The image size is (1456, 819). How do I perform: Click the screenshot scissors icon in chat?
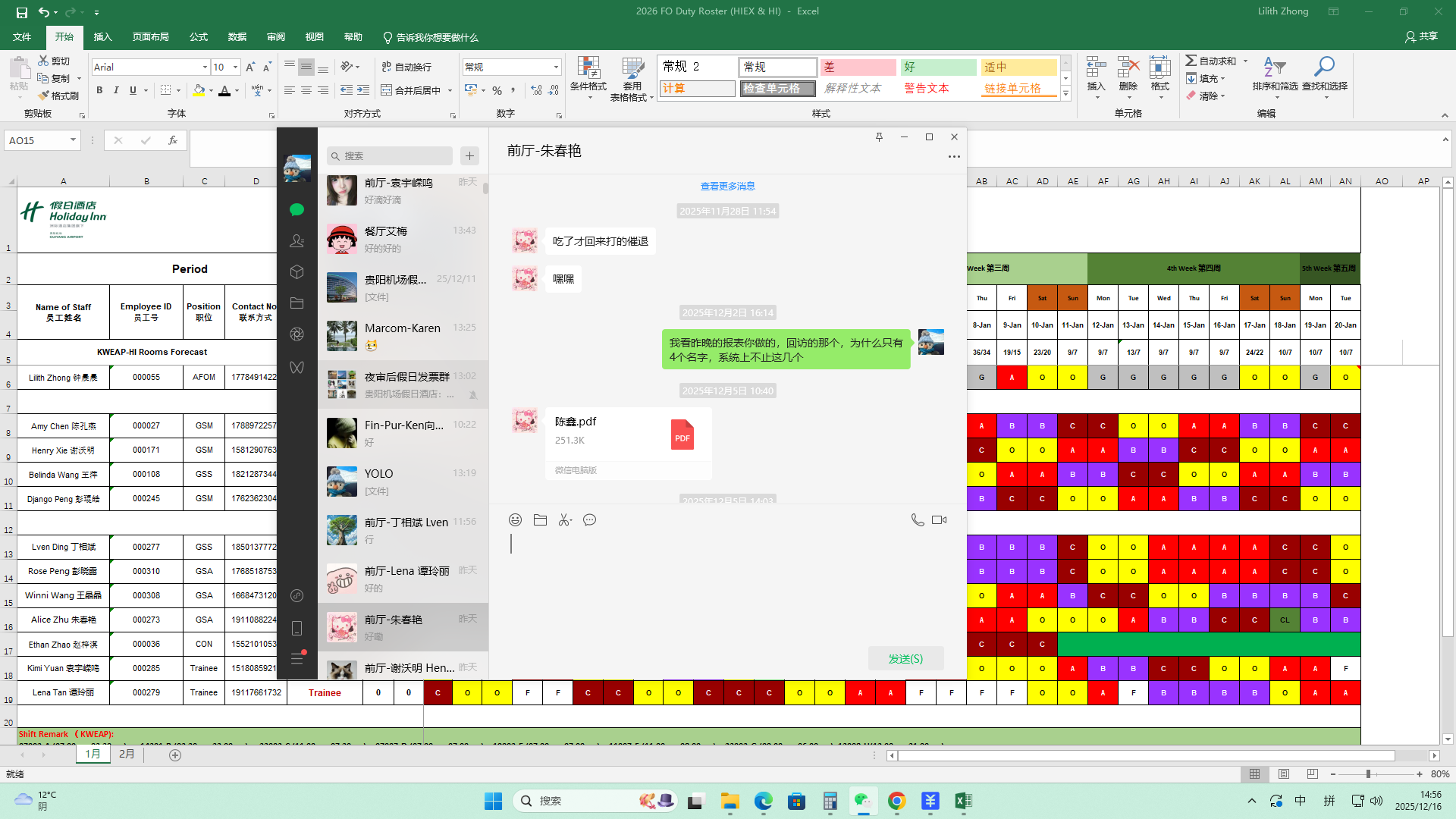click(565, 520)
